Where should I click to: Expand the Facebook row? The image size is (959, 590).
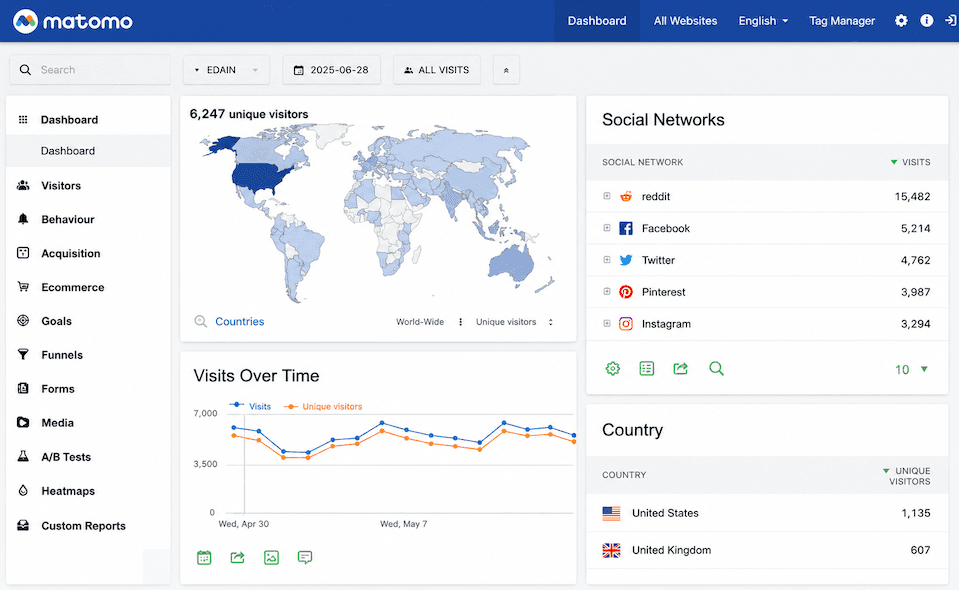pos(607,228)
